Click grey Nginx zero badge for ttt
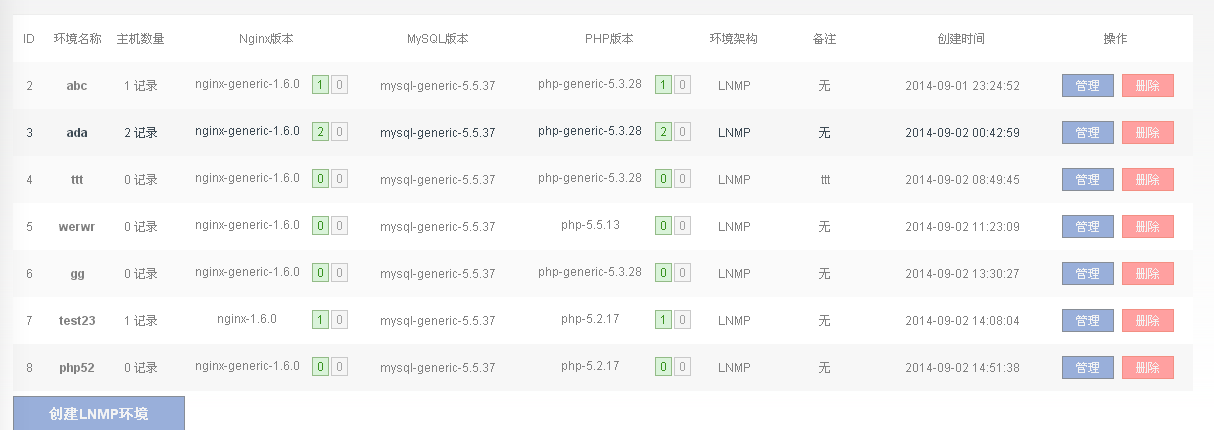1214x430 pixels. point(339,179)
